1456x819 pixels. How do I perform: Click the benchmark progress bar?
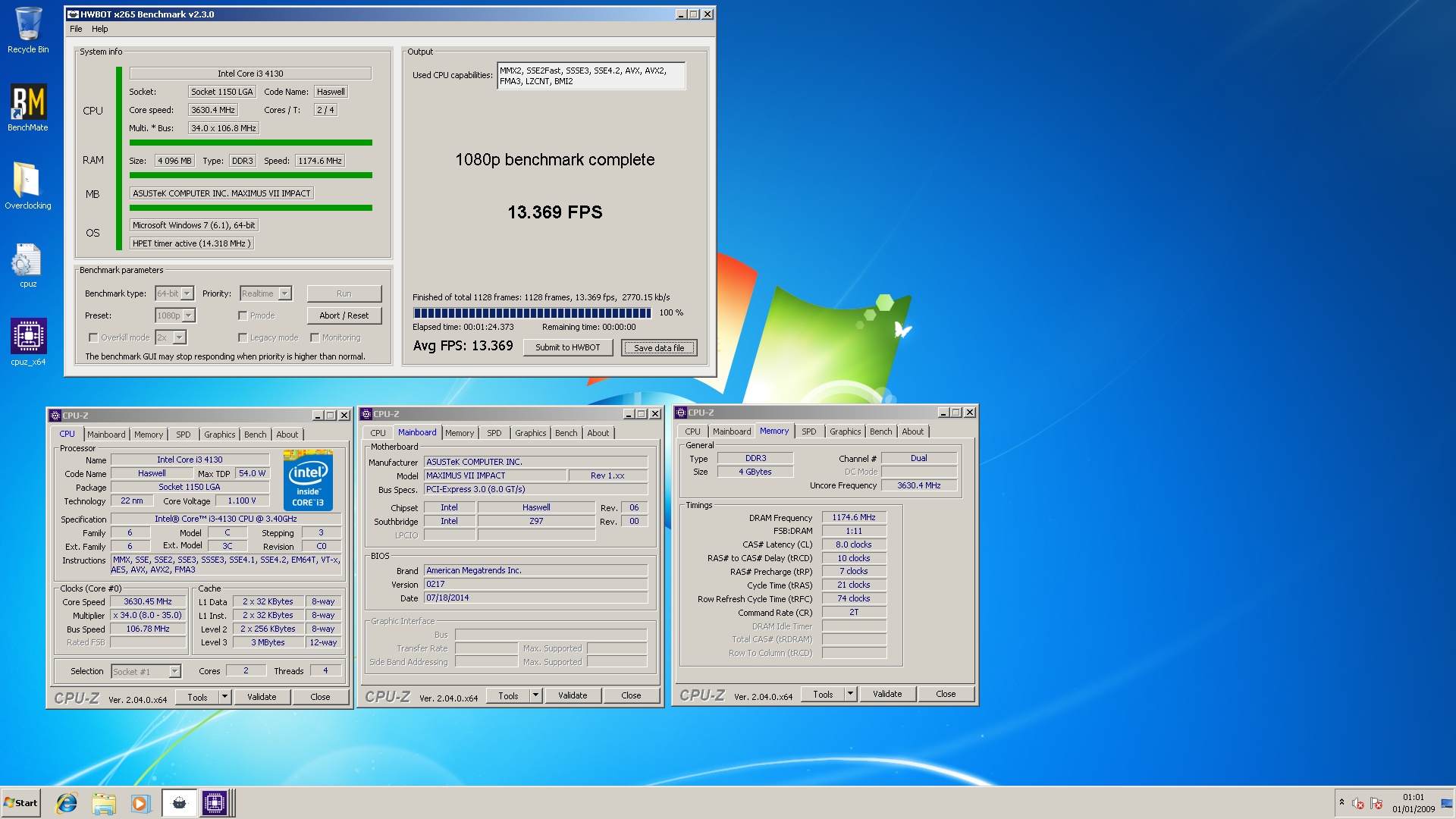coord(532,312)
